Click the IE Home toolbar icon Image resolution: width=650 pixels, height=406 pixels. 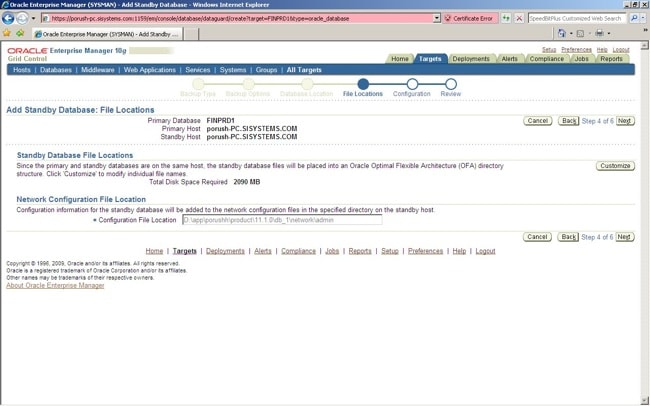coord(562,33)
